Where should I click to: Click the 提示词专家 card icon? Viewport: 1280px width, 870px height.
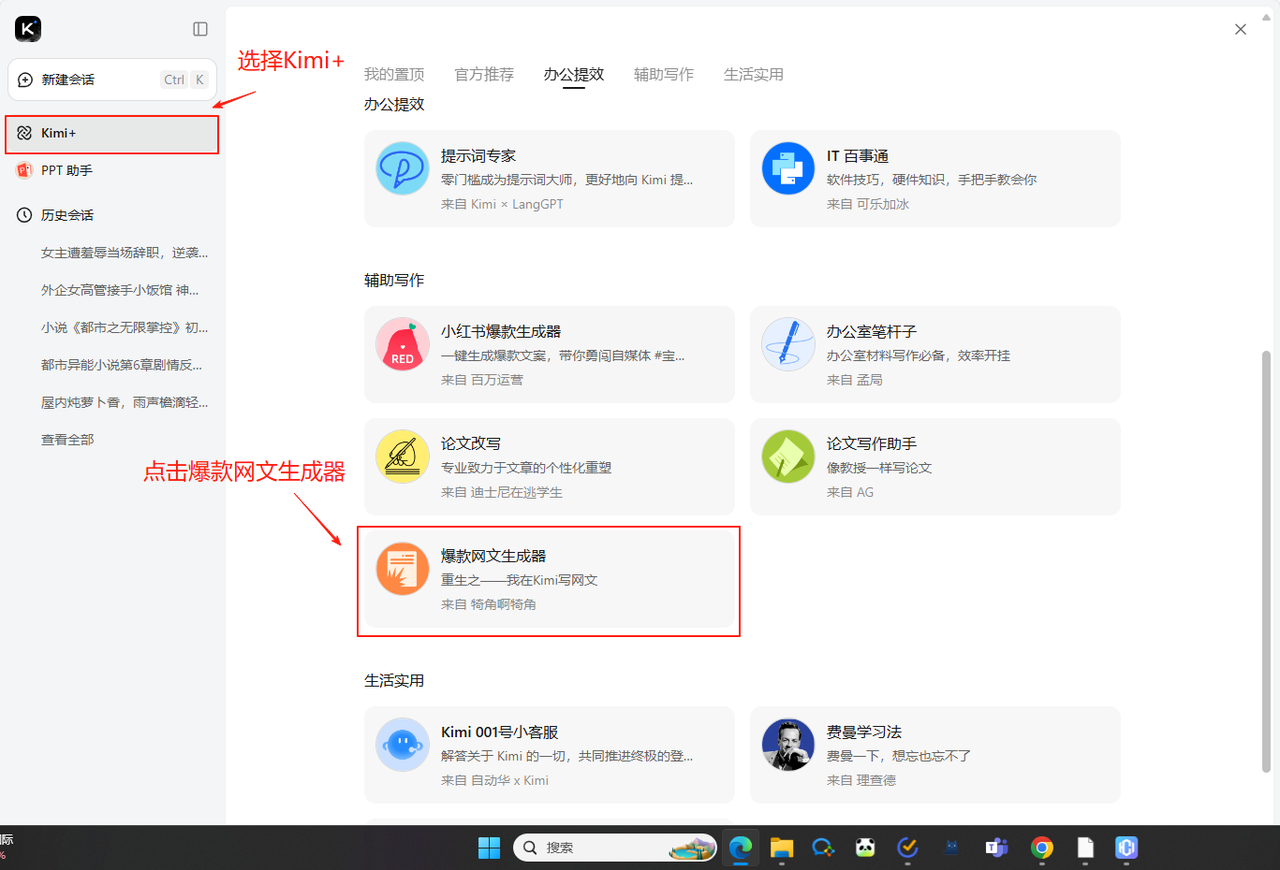click(x=402, y=168)
